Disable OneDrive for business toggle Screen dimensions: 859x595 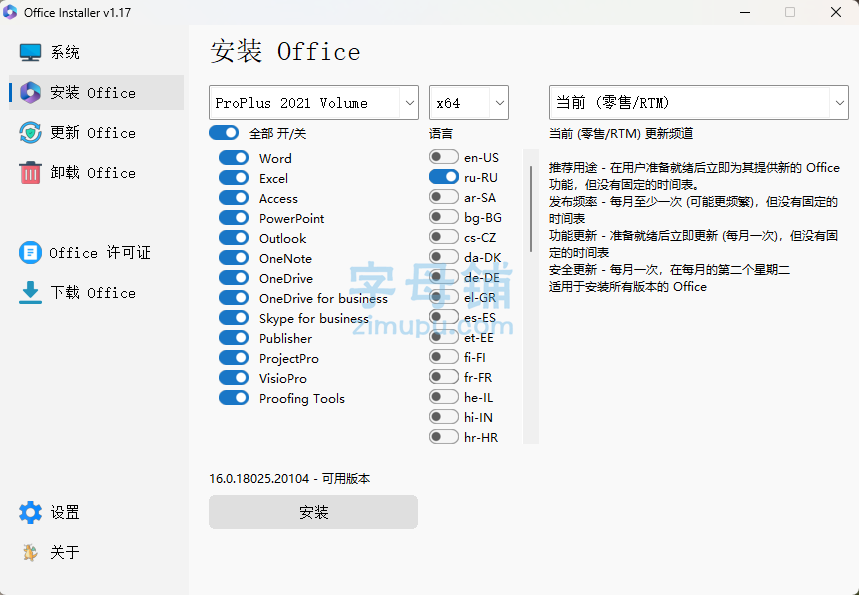tap(234, 298)
